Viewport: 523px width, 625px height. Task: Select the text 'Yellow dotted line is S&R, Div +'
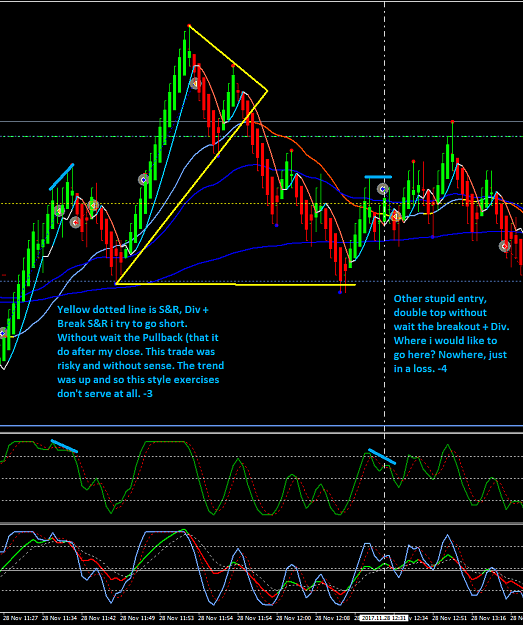pos(133,310)
